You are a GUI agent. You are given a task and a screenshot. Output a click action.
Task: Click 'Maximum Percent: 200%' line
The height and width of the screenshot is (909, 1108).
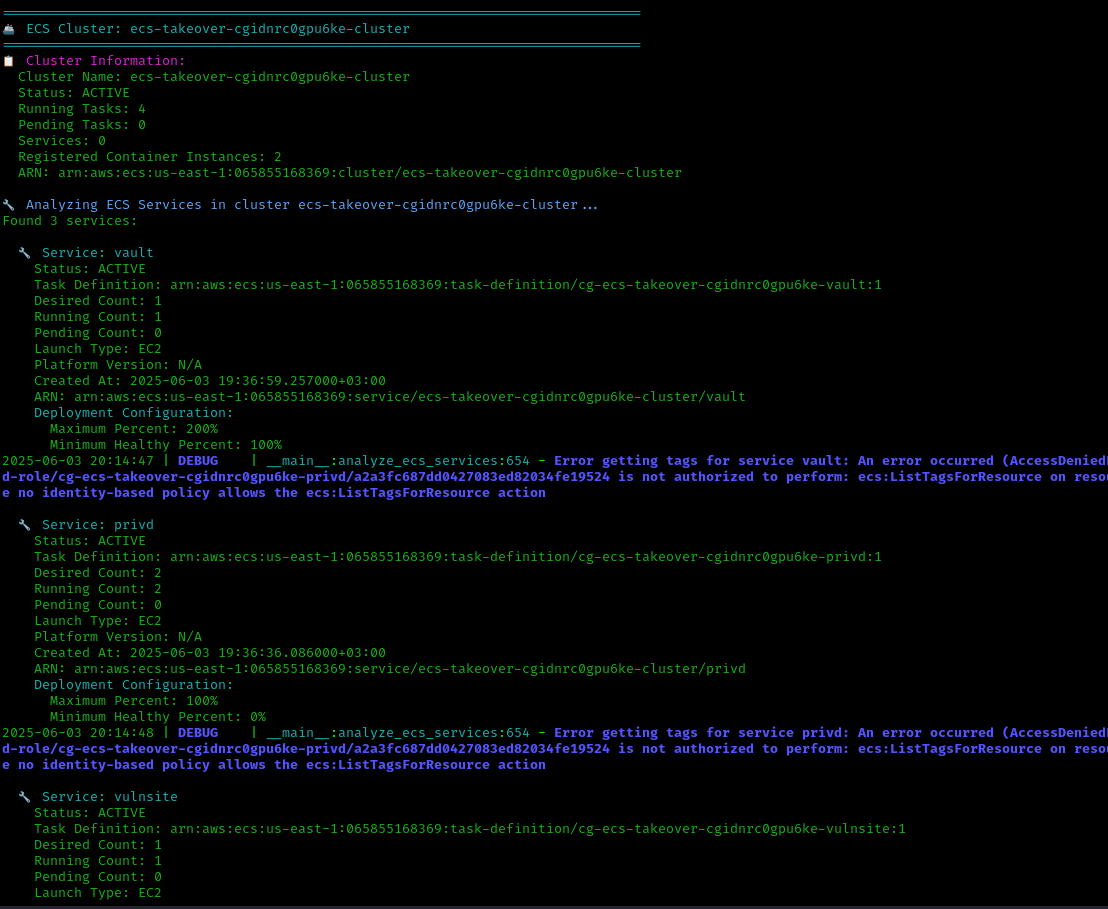tap(134, 429)
